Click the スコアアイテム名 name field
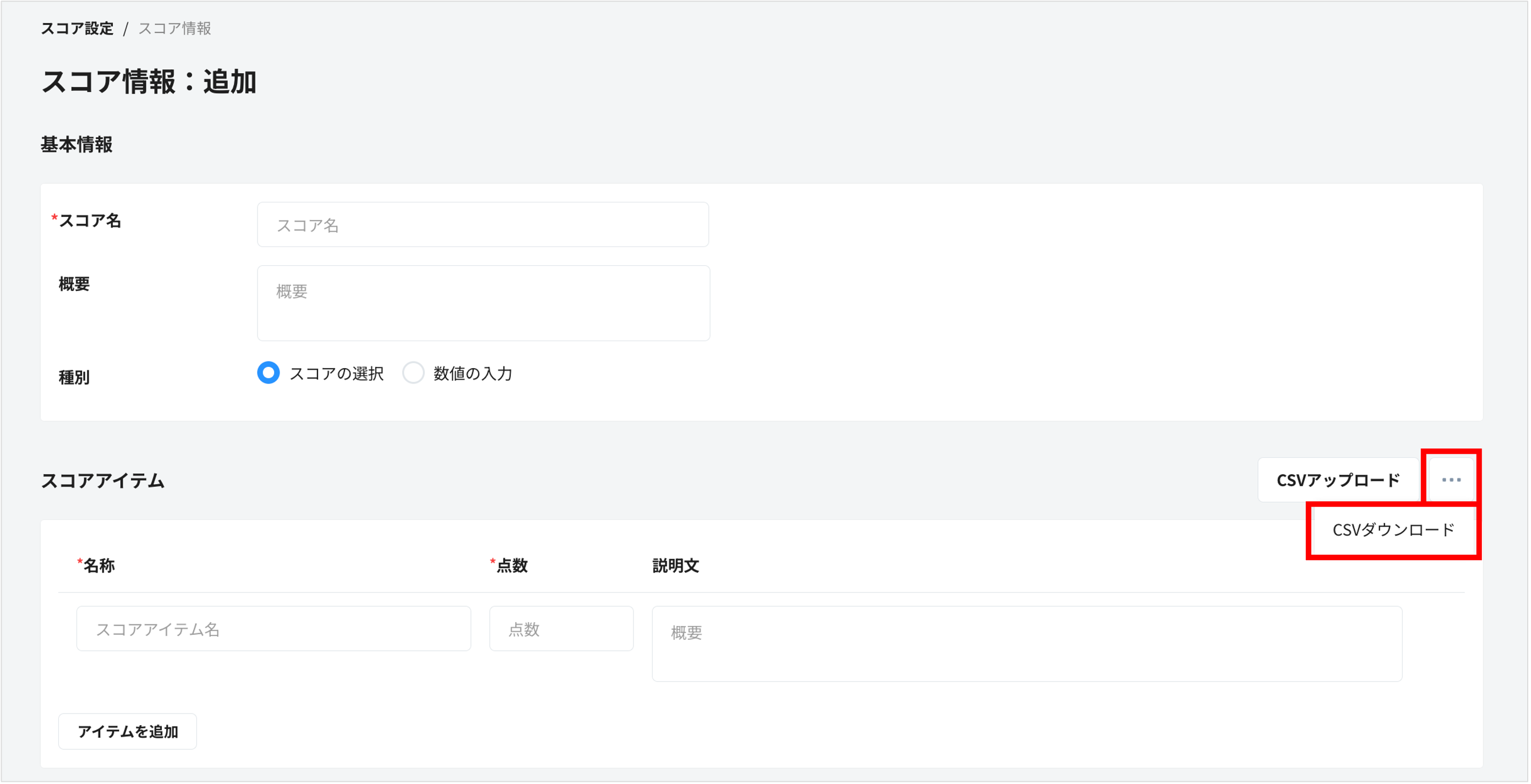This screenshot has height=784, width=1531. point(274,628)
